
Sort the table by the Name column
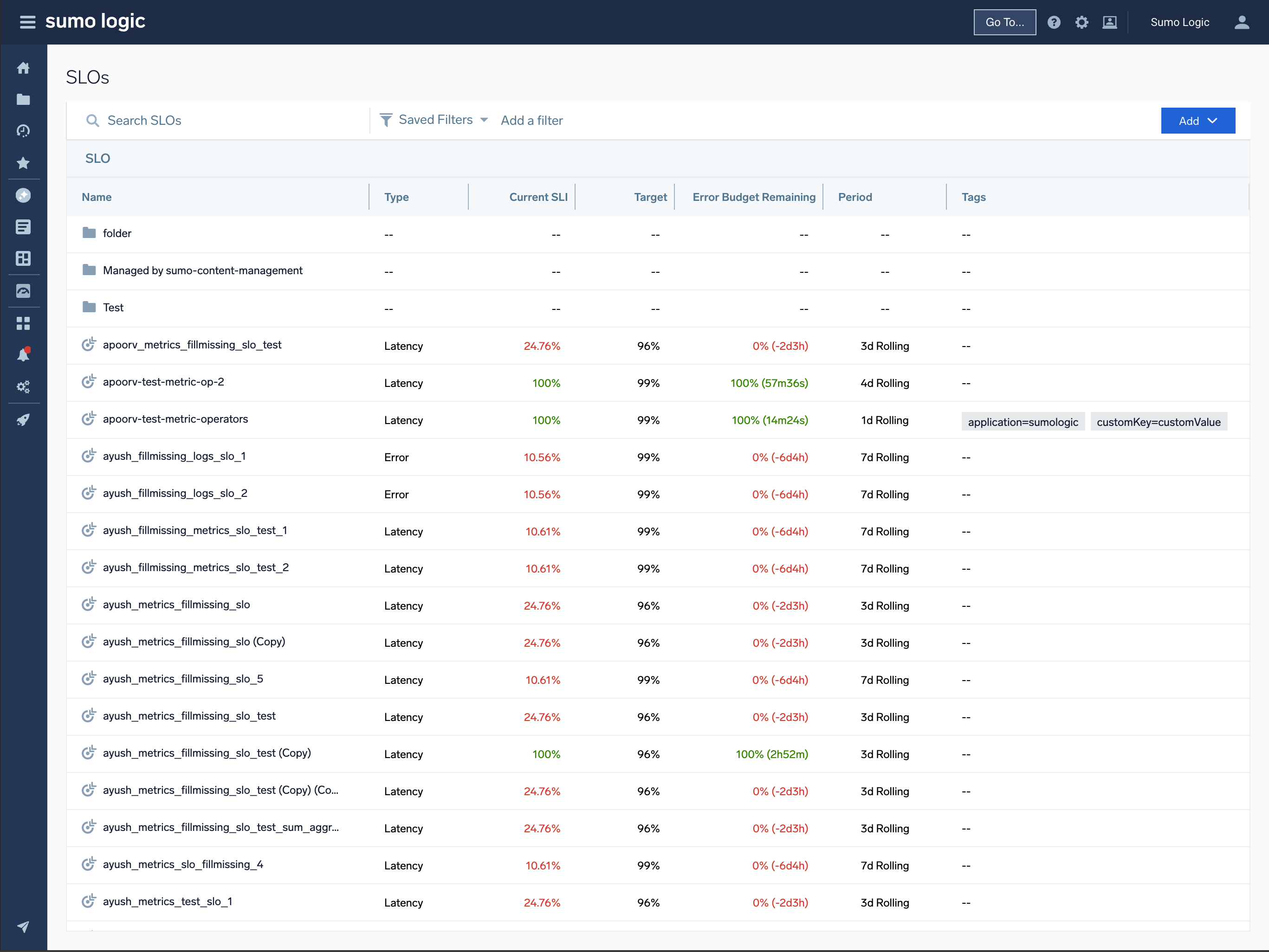point(97,197)
